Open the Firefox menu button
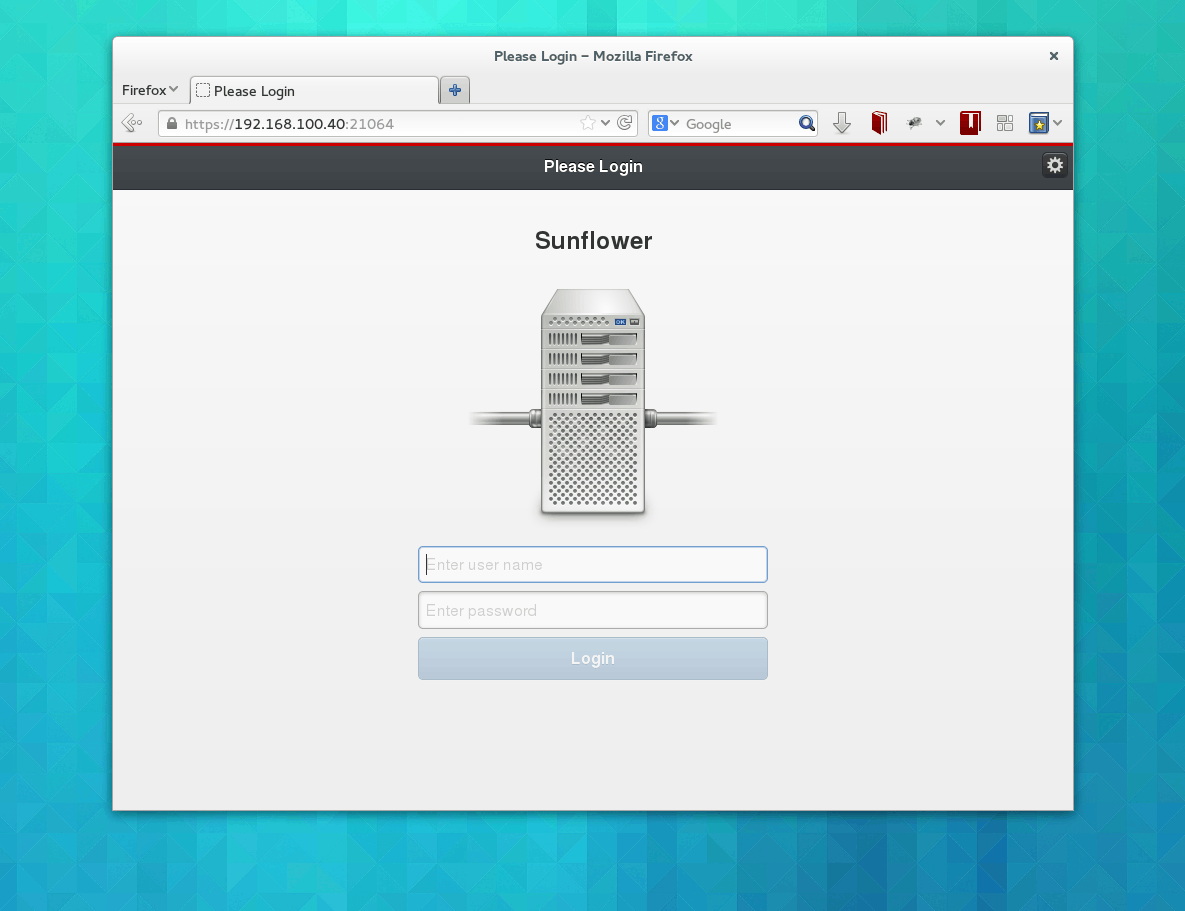Image resolution: width=1185 pixels, height=911 pixels. tap(150, 90)
